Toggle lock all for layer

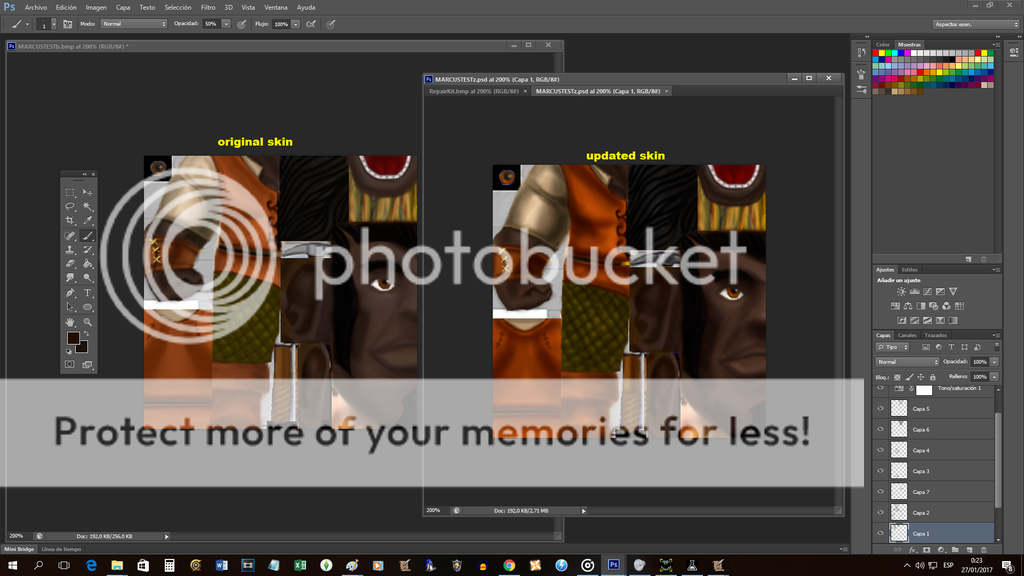pyautogui.click(x=933, y=377)
